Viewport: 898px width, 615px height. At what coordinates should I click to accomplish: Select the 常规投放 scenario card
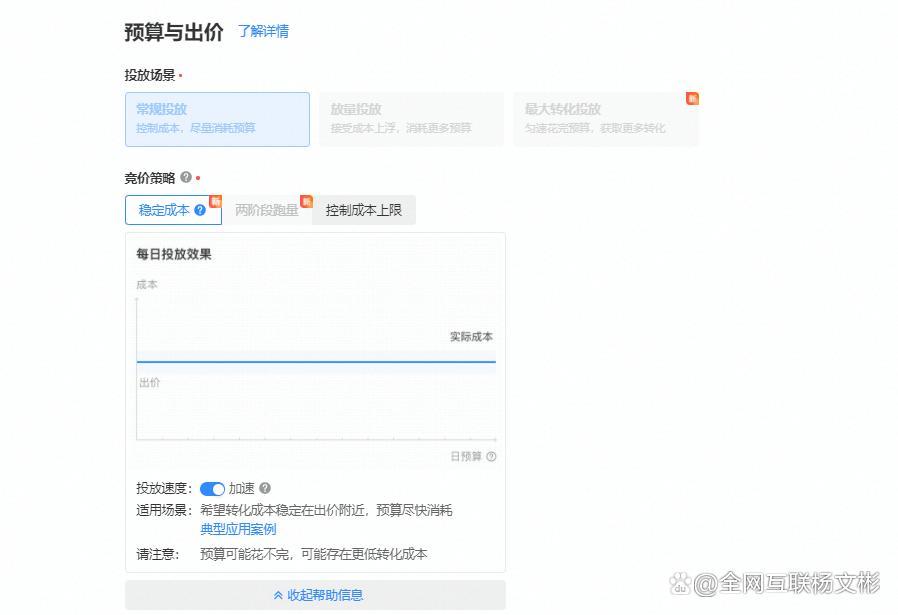pyautogui.click(x=218, y=119)
